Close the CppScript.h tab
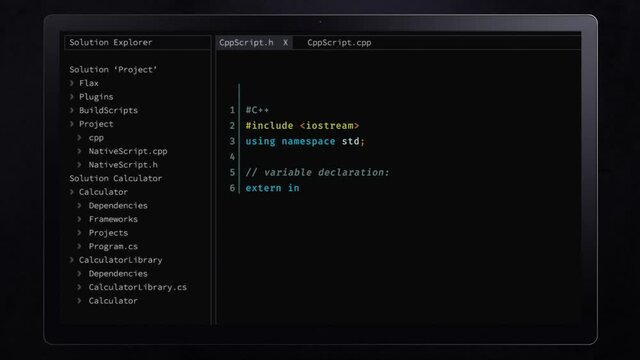Image resolution: width=640 pixels, height=360 pixels. coord(285,42)
